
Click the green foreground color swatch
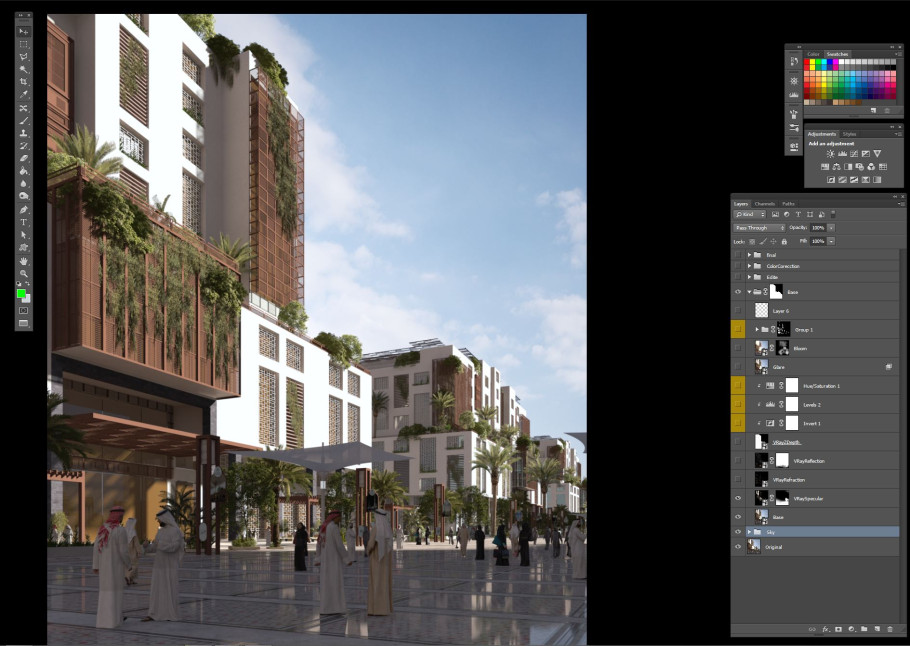(21, 293)
